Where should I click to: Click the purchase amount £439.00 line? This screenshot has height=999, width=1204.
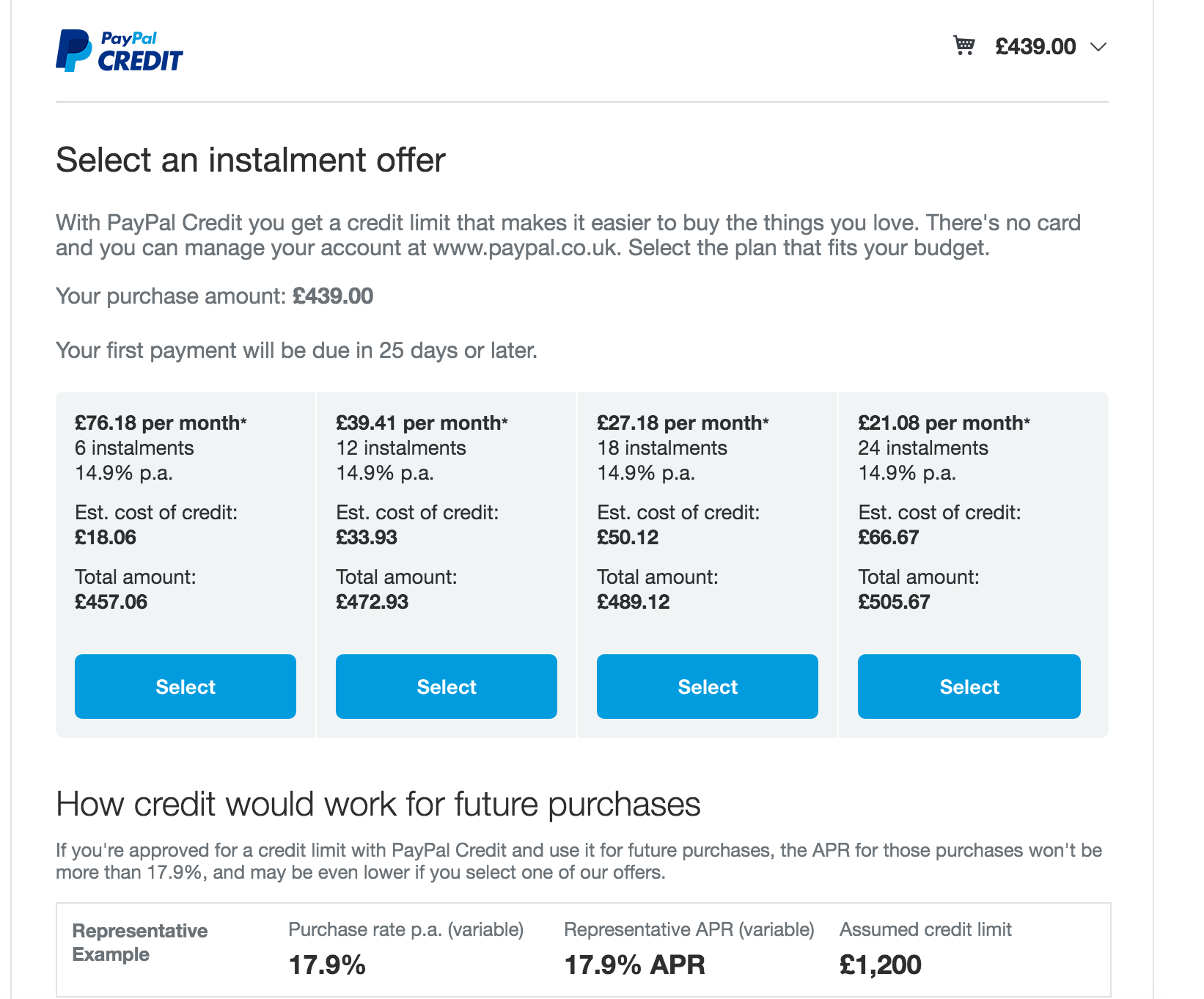pyautogui.click(x=215, y=296)
